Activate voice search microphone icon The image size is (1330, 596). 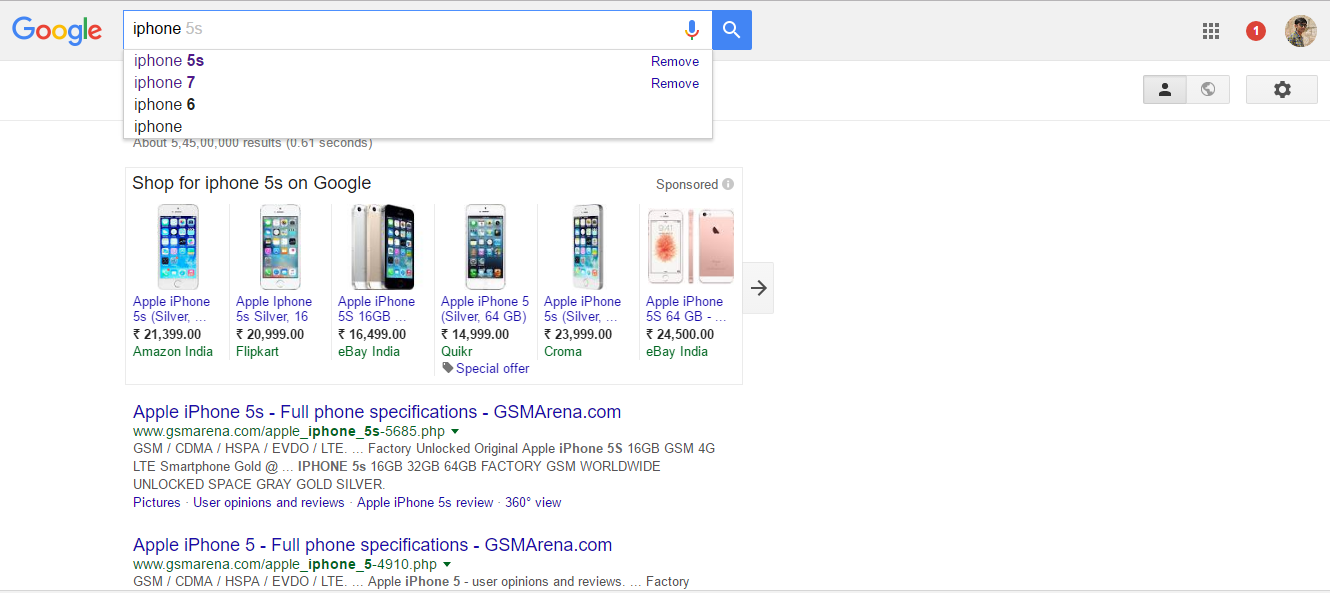692,30
